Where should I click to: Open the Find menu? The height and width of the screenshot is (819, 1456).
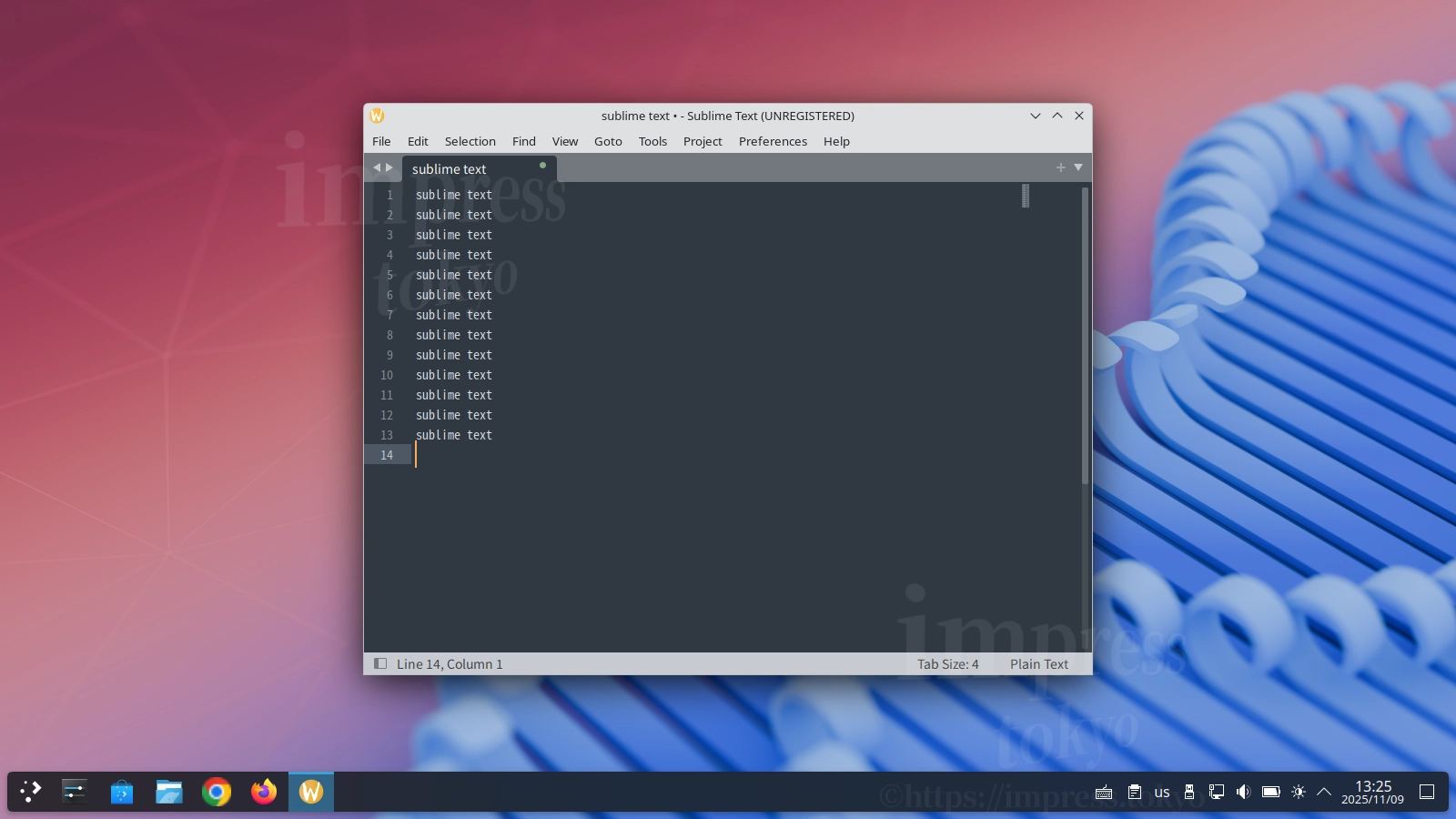coord(524,141)
